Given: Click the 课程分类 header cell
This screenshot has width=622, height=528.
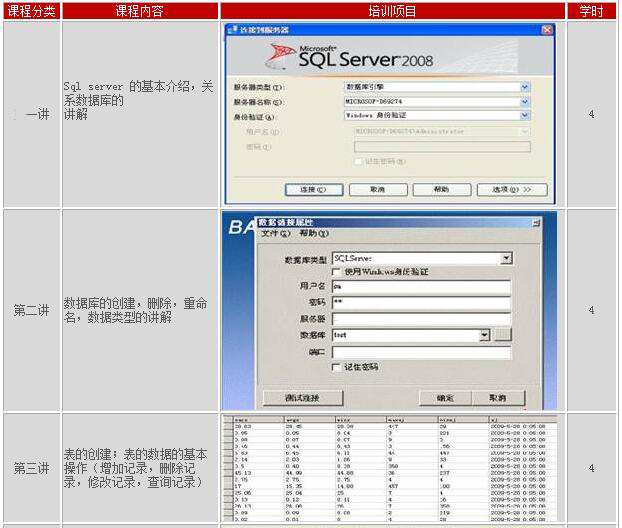Looking at the screenshot, I should [x=32, y=11].
